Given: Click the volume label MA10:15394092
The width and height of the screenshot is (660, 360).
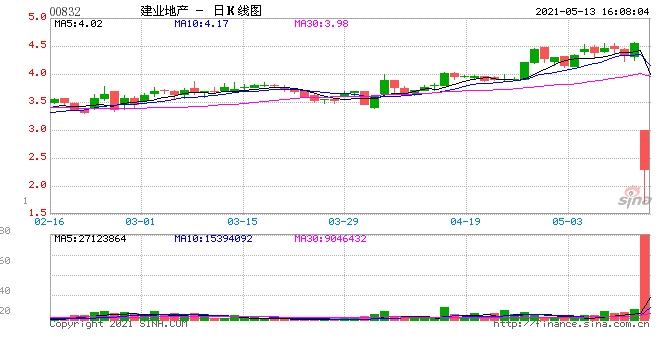Looking at the screenshot, I should click(213, 239).
